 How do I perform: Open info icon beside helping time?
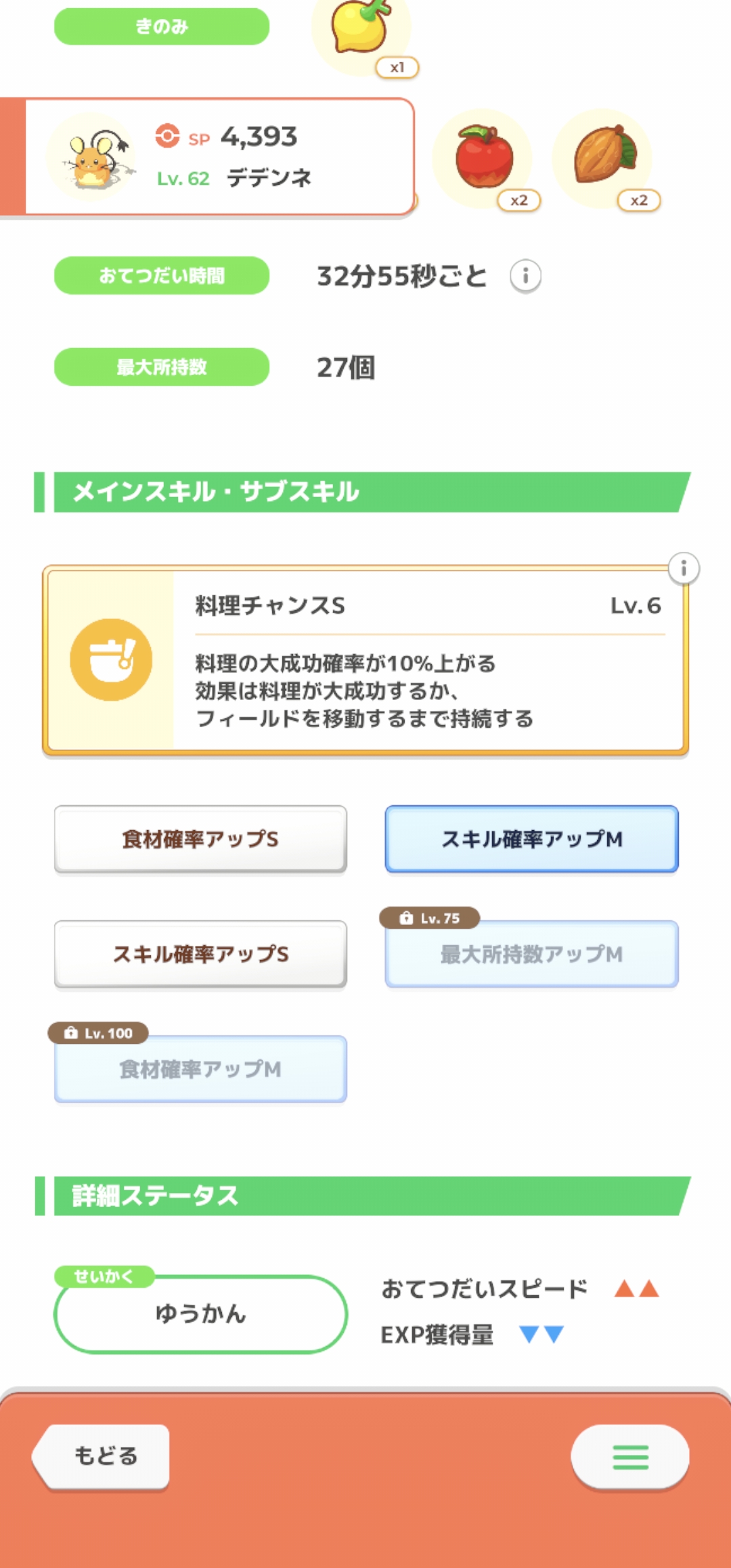[525, 276]
